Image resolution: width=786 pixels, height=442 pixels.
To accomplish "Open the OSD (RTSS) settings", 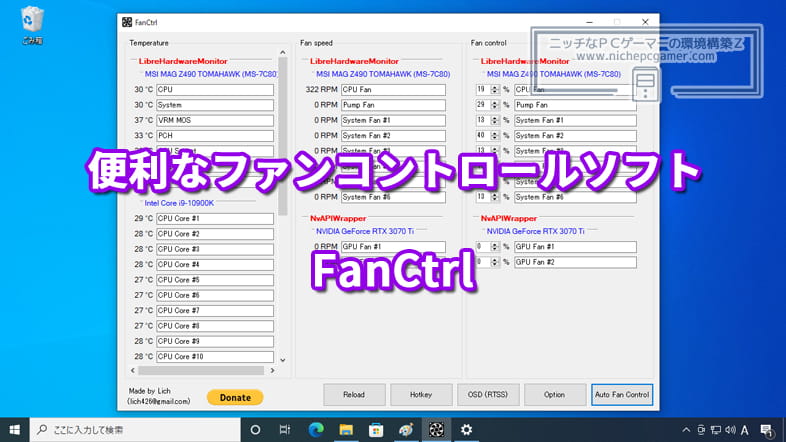I will pyautogui.click(x=488, y=395).
